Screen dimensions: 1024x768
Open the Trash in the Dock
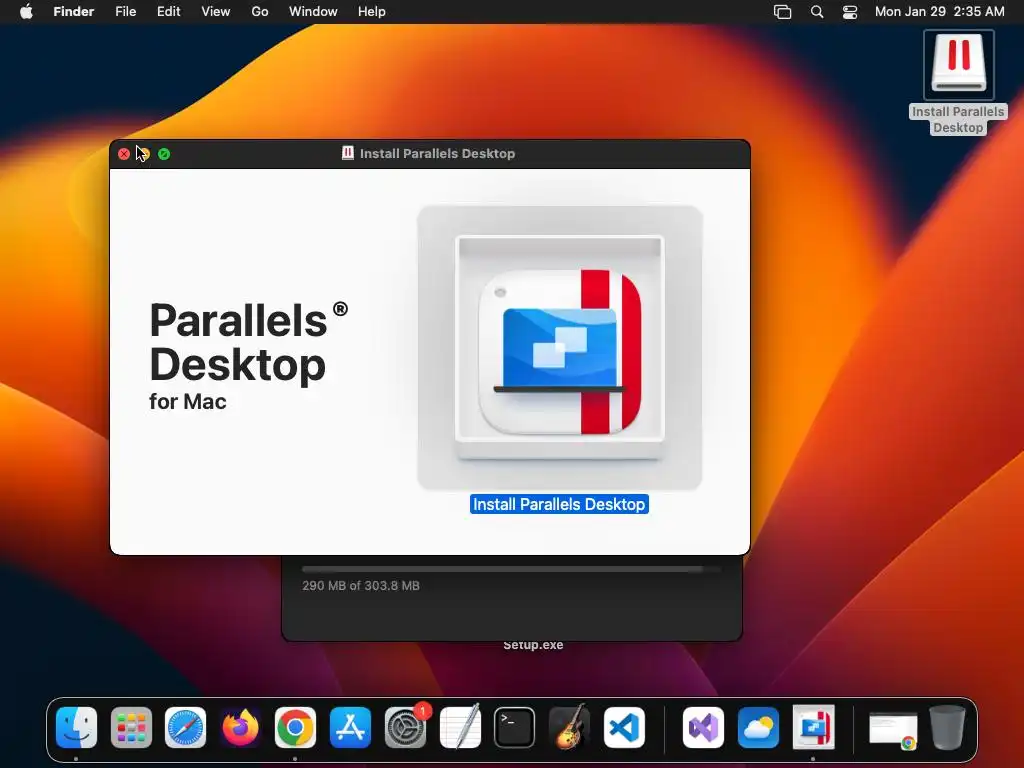click(x=948, y=728)
